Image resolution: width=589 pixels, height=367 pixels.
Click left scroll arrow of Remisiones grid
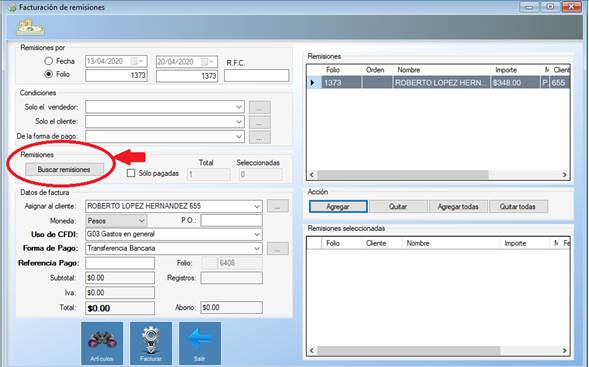click(312, 175)
